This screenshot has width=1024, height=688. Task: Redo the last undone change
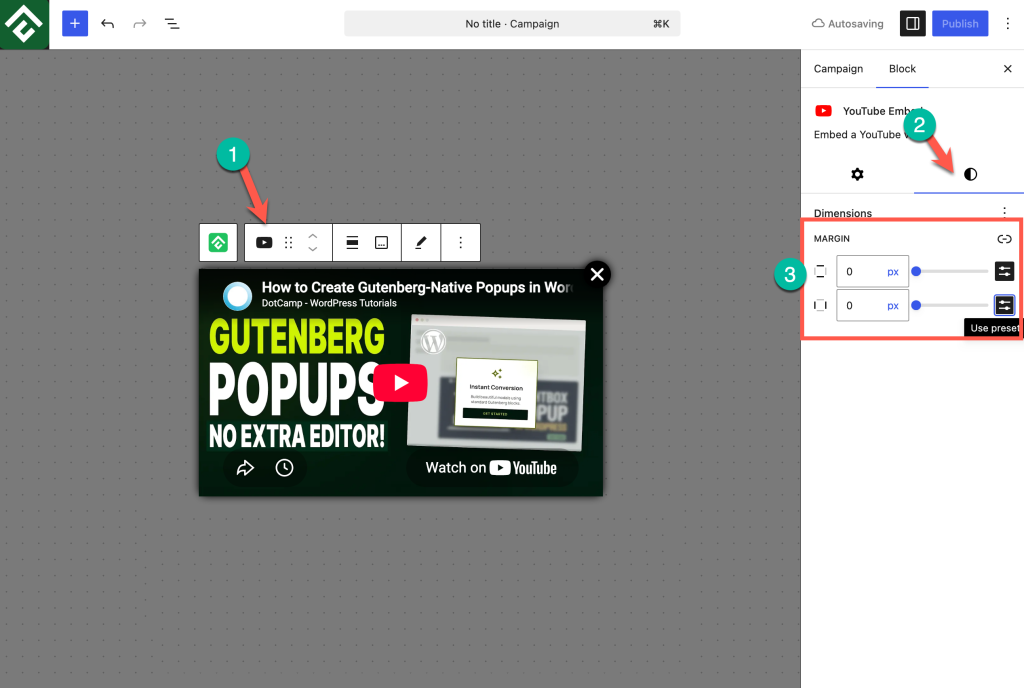(x=140, y=23)
